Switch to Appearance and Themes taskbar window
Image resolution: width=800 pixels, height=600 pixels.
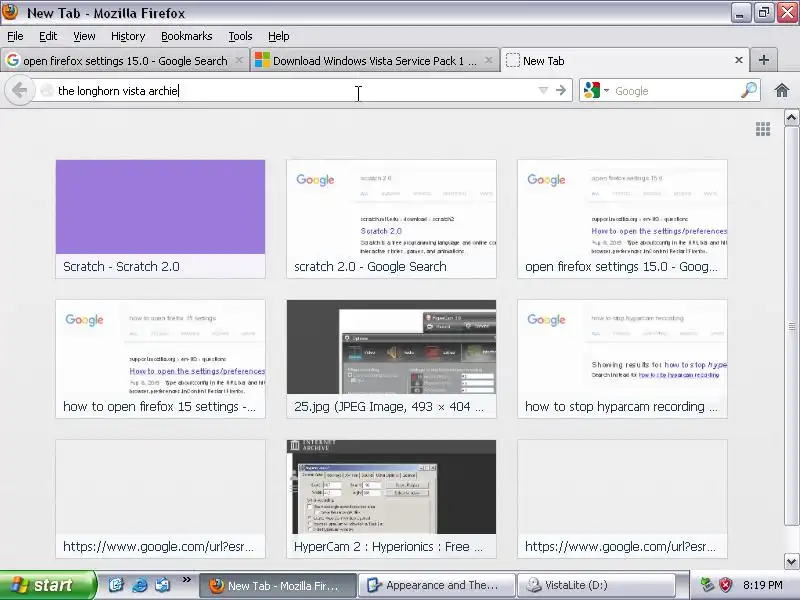click(436, 585)
